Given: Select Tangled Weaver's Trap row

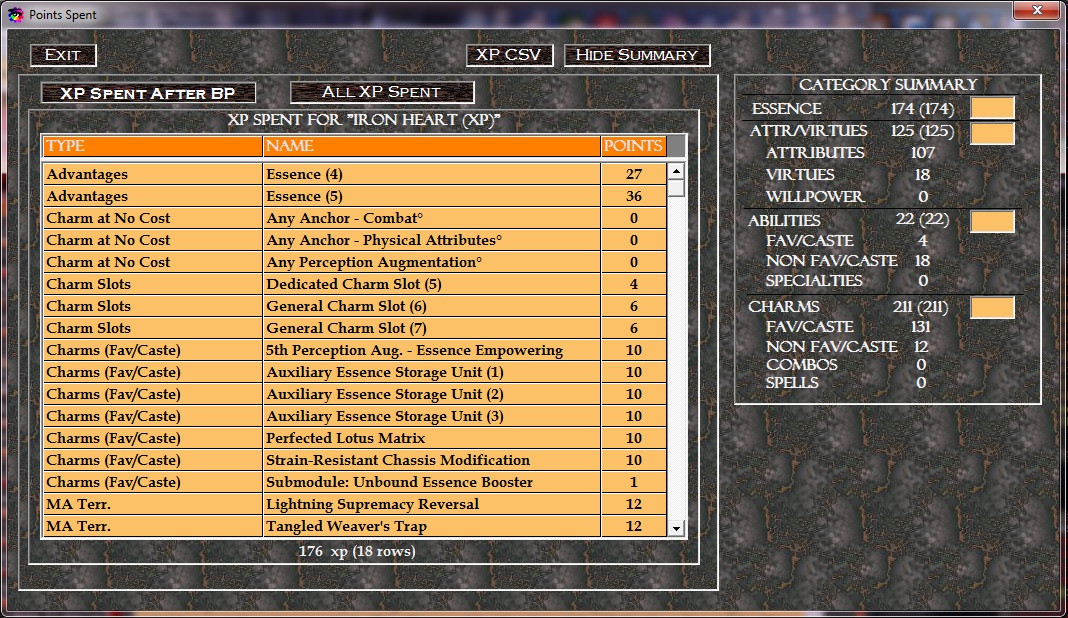Looking at the screenshot, I should tap(355, 526).
